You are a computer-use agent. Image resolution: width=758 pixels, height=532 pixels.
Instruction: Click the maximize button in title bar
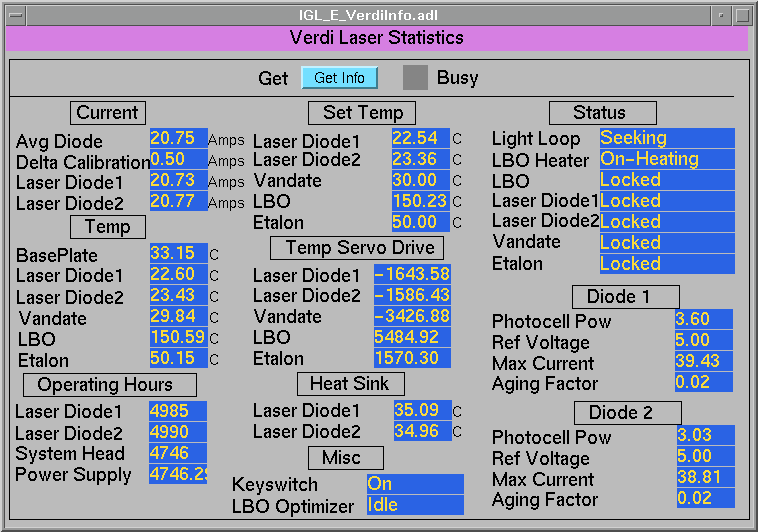coord(742,15)
